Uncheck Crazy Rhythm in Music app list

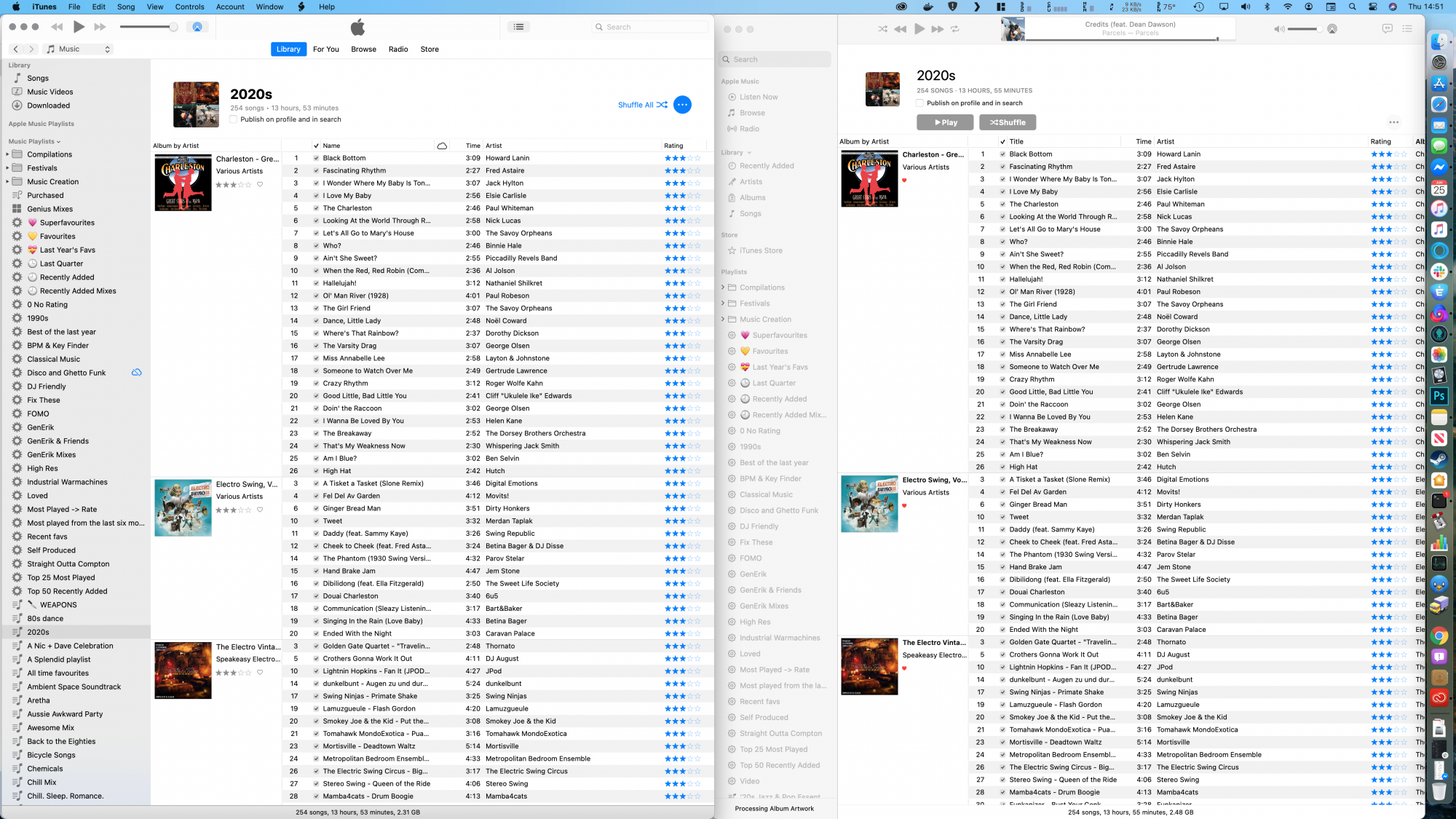pos(1002,379)
